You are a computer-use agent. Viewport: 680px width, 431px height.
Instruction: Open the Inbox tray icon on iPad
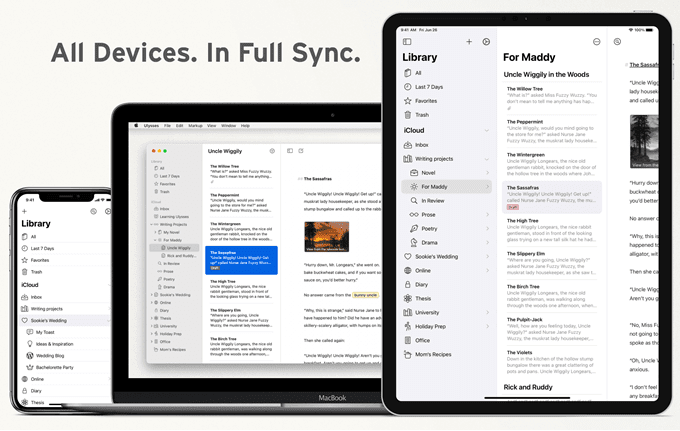pos(408,145)
